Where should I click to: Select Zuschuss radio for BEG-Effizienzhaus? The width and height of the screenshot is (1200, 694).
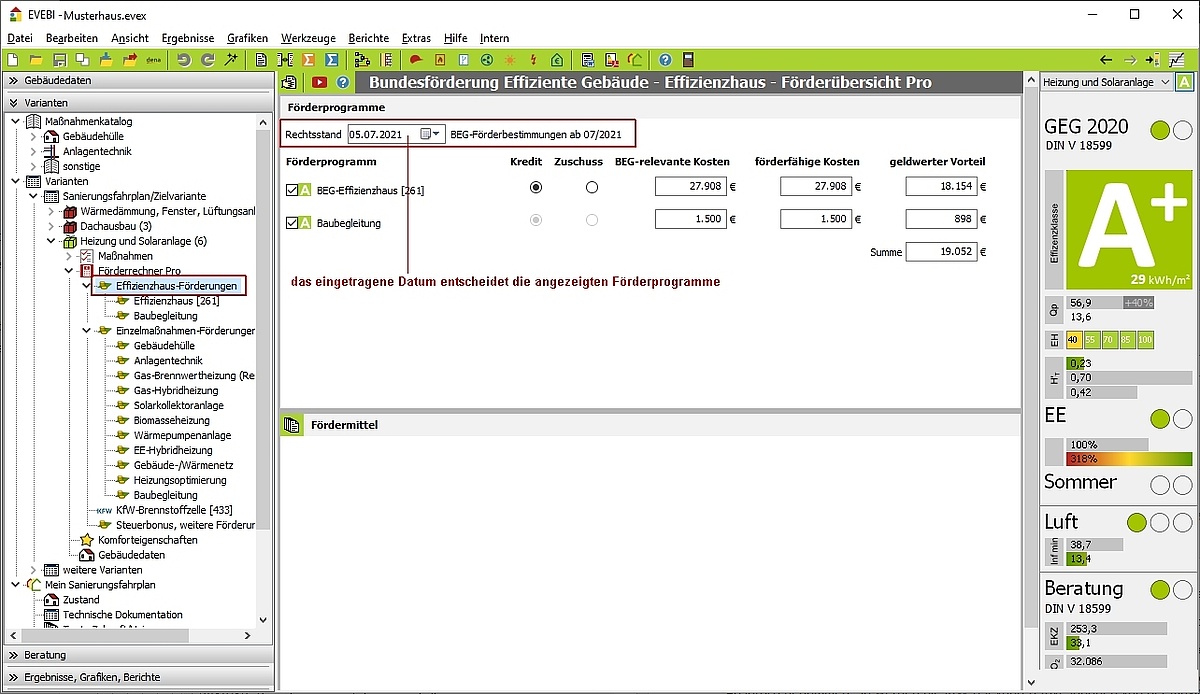[x=592, y=187]
